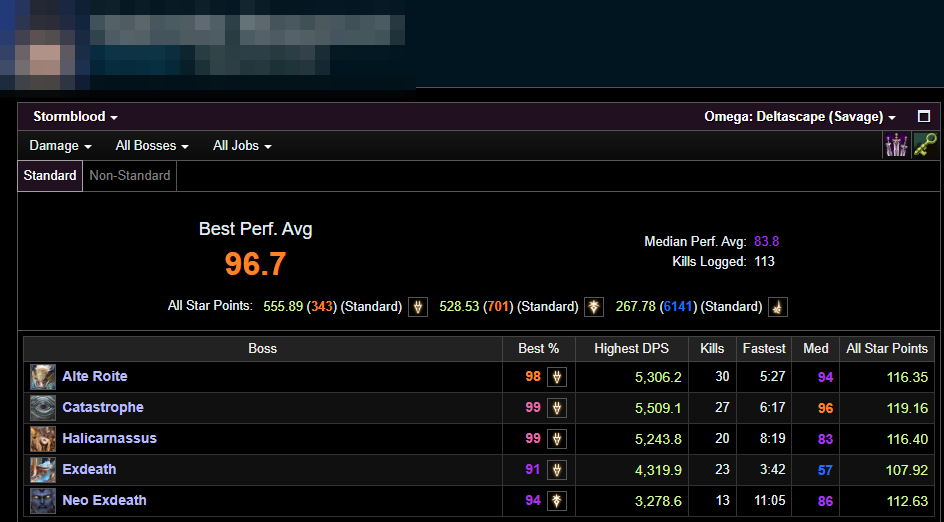Click the Best Perf. Avg score 96.7

(x=255, y=264)
